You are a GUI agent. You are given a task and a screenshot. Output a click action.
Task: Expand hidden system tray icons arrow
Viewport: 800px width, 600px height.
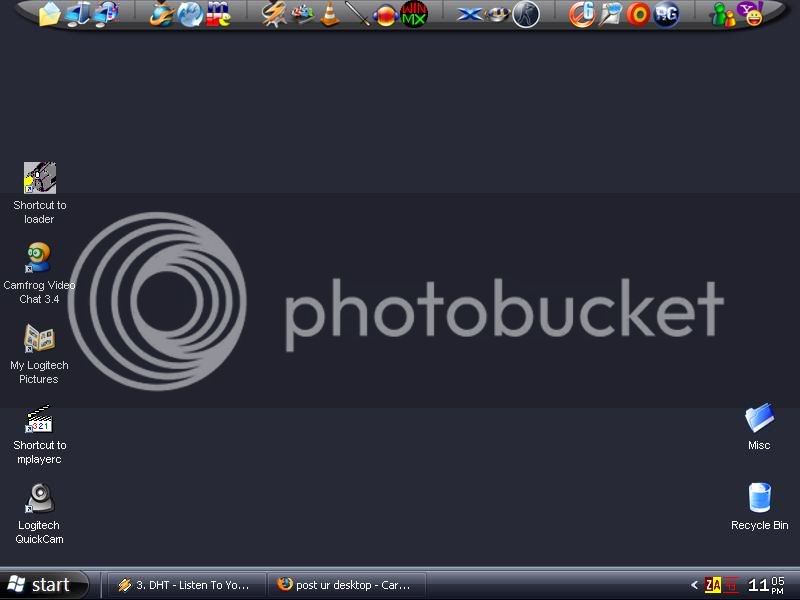(694, 585)
